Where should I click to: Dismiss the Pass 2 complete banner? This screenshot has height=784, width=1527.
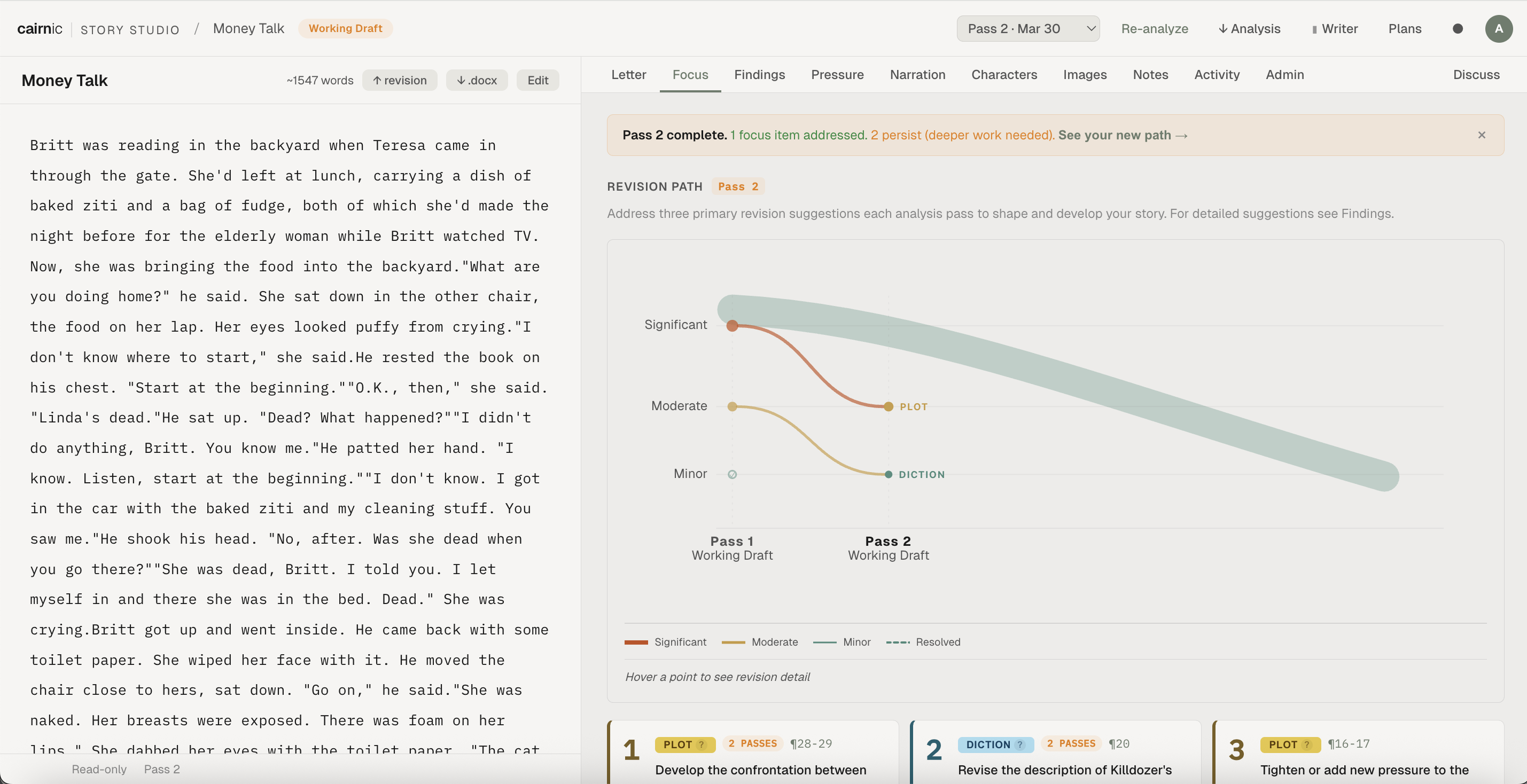pos(1482,135)
